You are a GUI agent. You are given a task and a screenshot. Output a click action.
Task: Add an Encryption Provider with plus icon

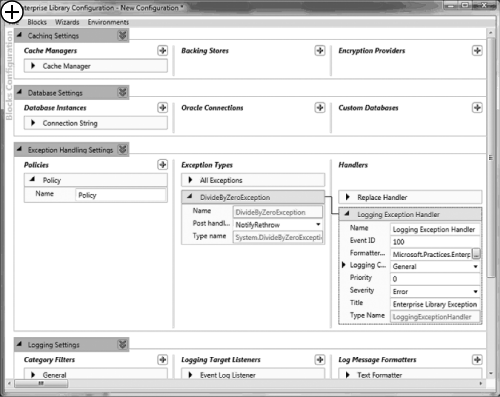pos(477,51)
